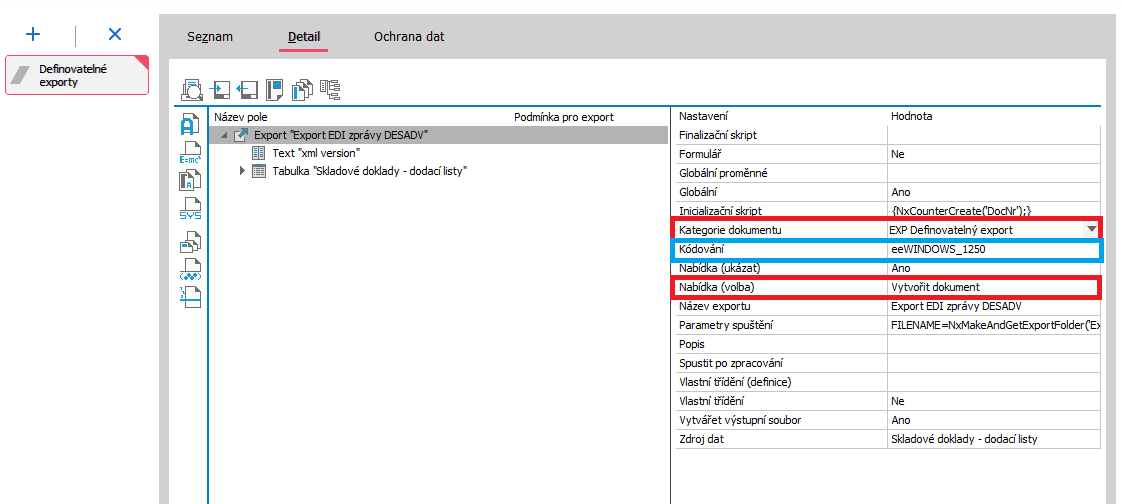This screenshot has height=504, width=1122.
Task: Switch to the Seznam tab
Action: [210, 37]
